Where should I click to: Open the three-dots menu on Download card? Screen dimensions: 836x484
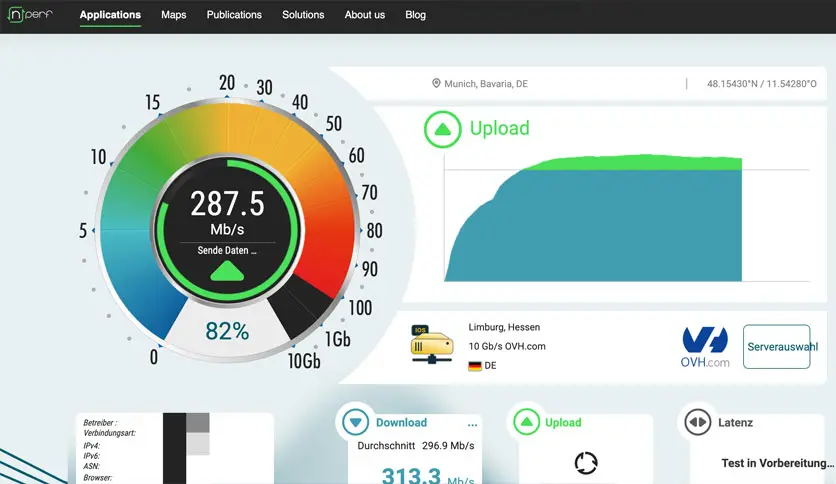coord(472,425)
